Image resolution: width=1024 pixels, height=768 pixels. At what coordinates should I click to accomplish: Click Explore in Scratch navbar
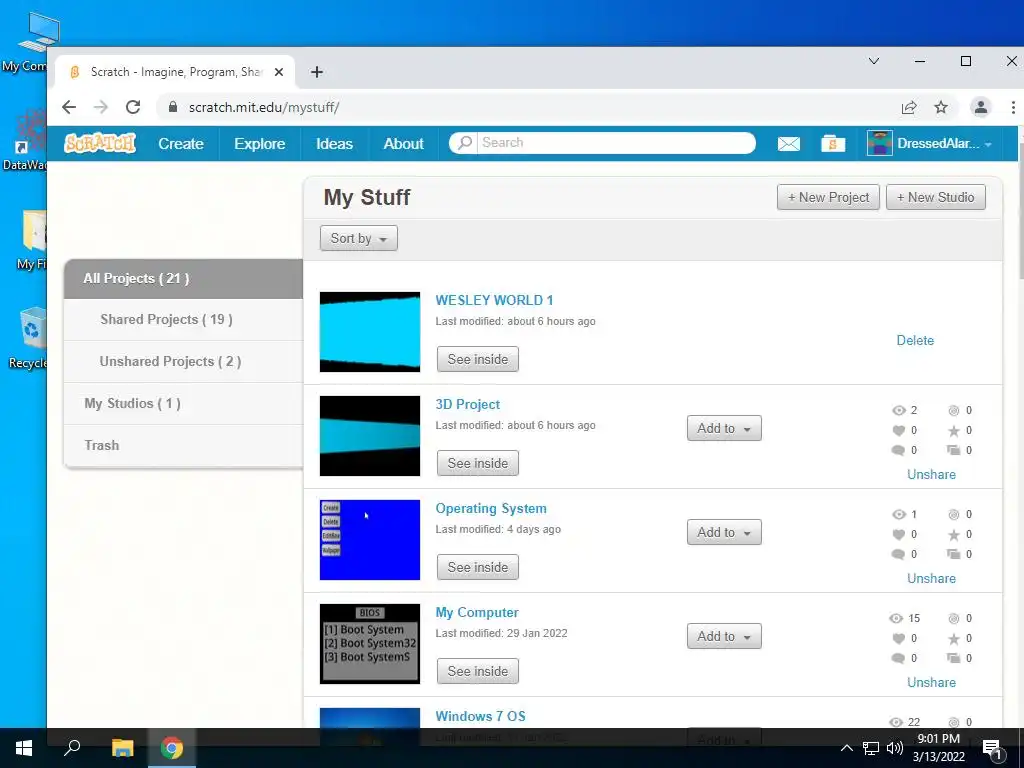[260, 144]
